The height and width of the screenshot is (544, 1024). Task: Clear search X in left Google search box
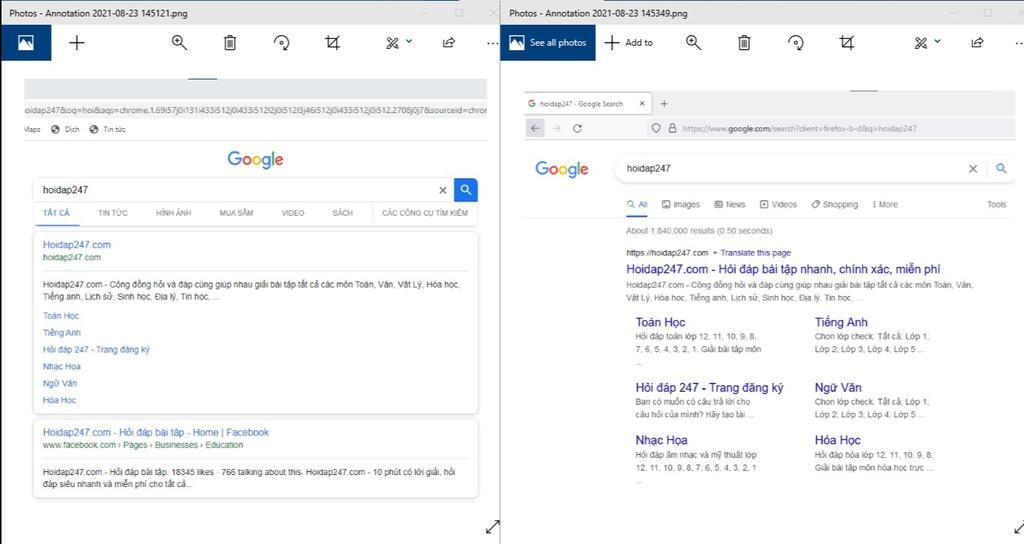coord(443,190)
